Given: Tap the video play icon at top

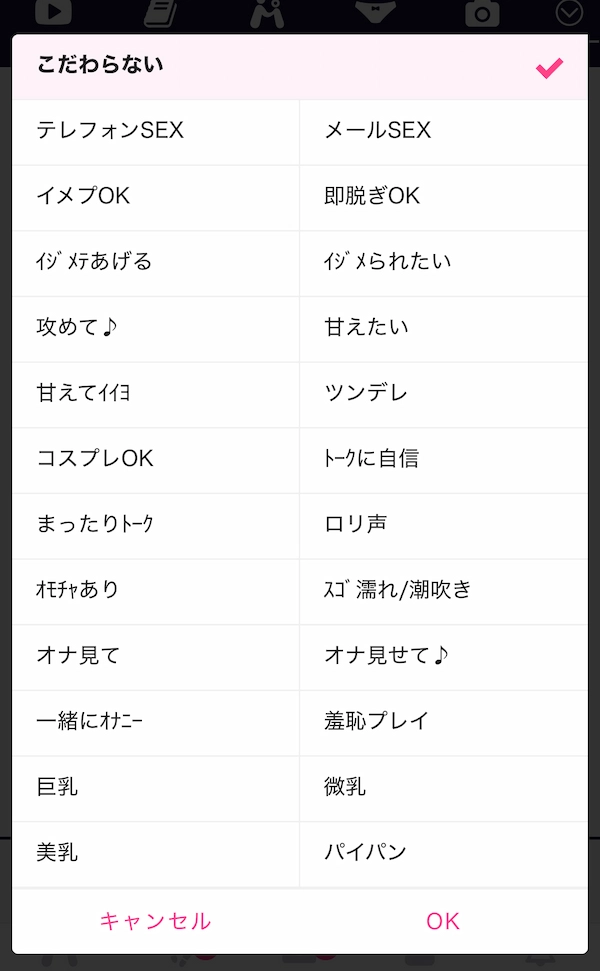Looking at the screenshot, I should (x=53, y=12).
